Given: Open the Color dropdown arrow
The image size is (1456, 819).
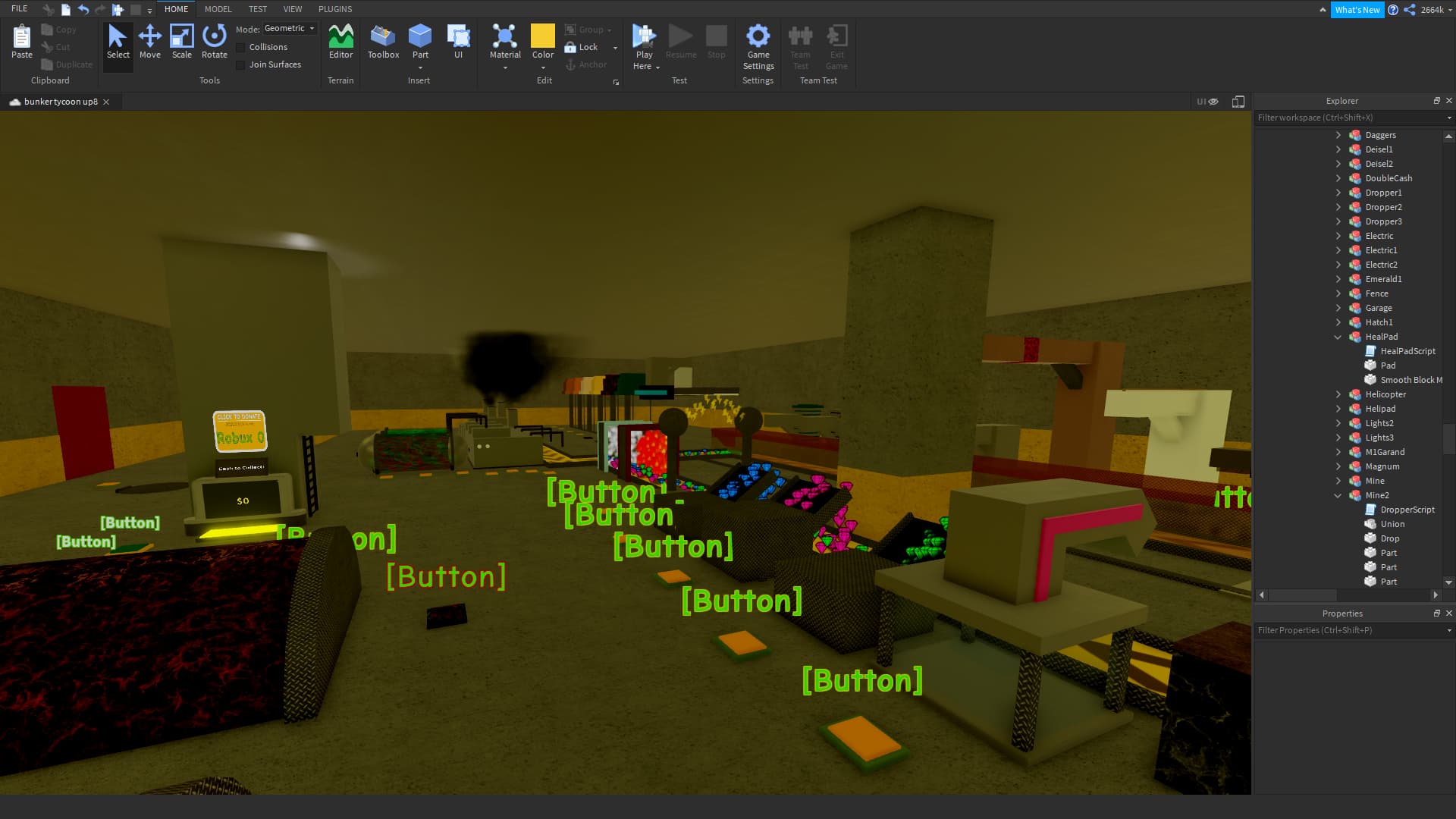Looking at the screenshot, I should (x=543, y=67).
